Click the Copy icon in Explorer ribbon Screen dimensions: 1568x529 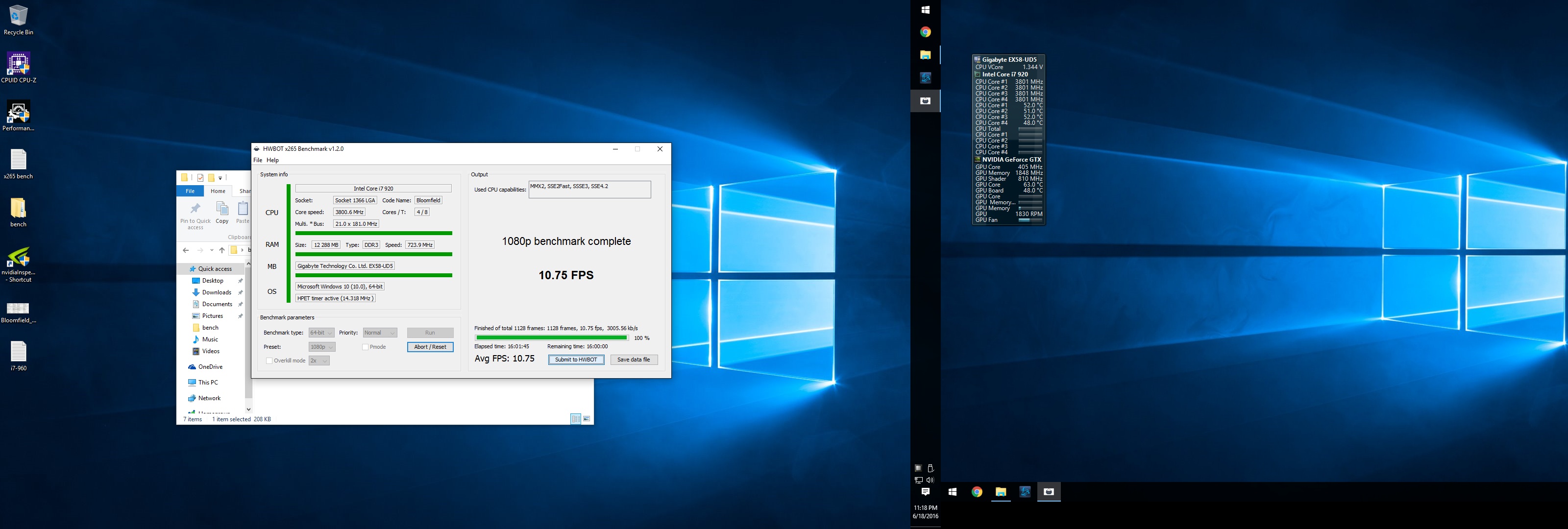click(222, 213)
